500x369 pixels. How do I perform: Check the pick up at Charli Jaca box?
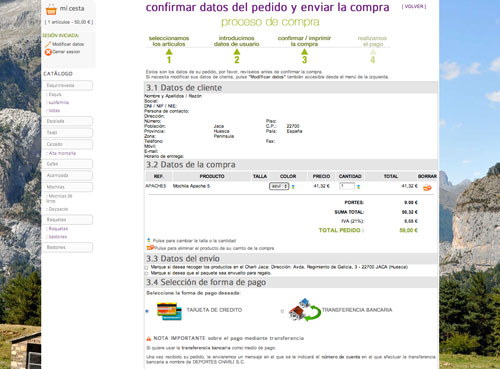pyautogui.click(x=146, y=268)
